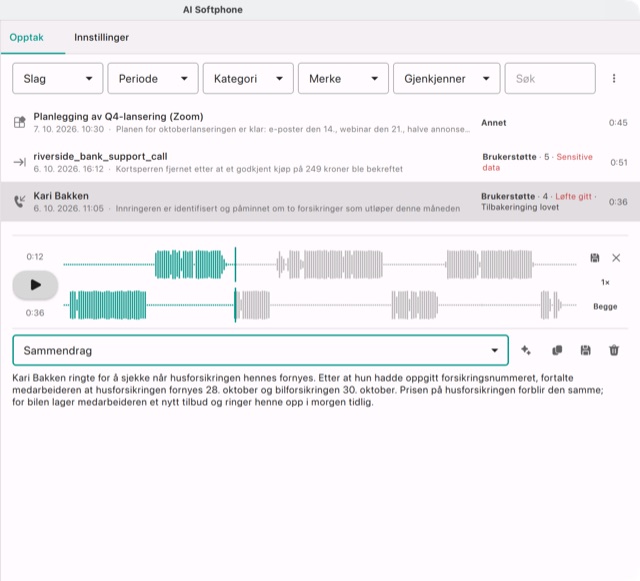The width and height of the screenshot is (640, 581).
Task: Click the Zoom meeting icon for Q4 planning
Action: (x=20, y=122)
